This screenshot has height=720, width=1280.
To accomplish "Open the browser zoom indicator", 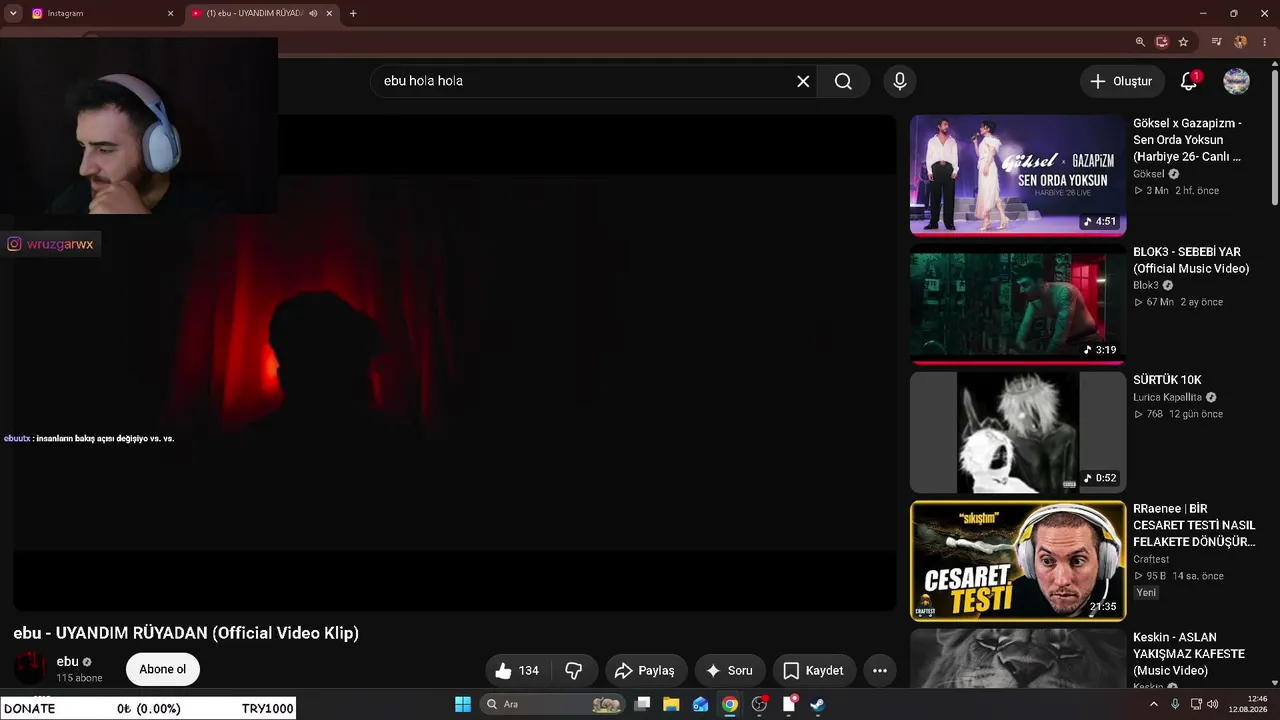I will 1140,42.
